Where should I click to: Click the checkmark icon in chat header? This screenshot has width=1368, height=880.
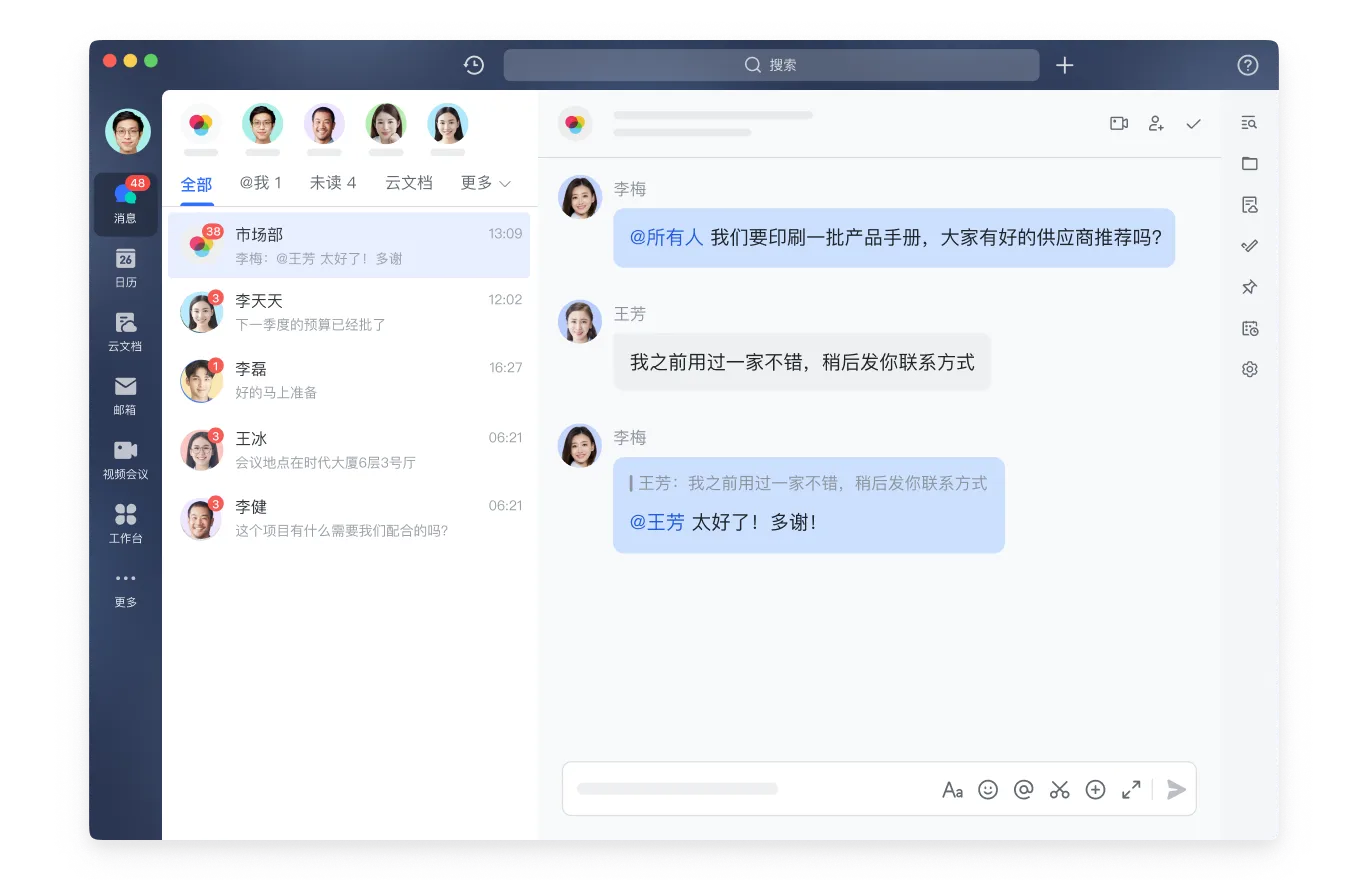1193,124
